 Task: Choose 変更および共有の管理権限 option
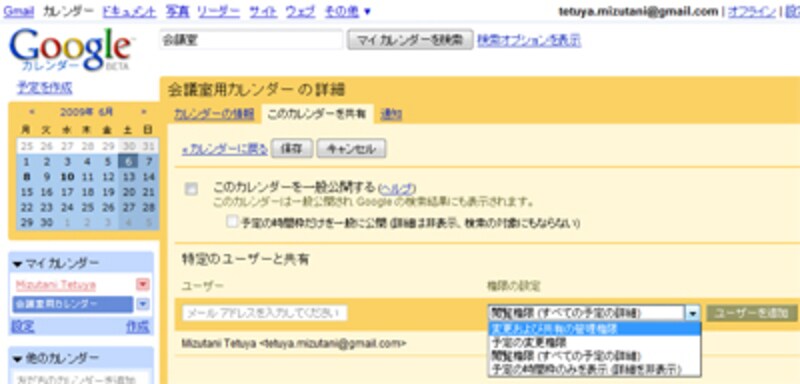(x=594, y=329)
